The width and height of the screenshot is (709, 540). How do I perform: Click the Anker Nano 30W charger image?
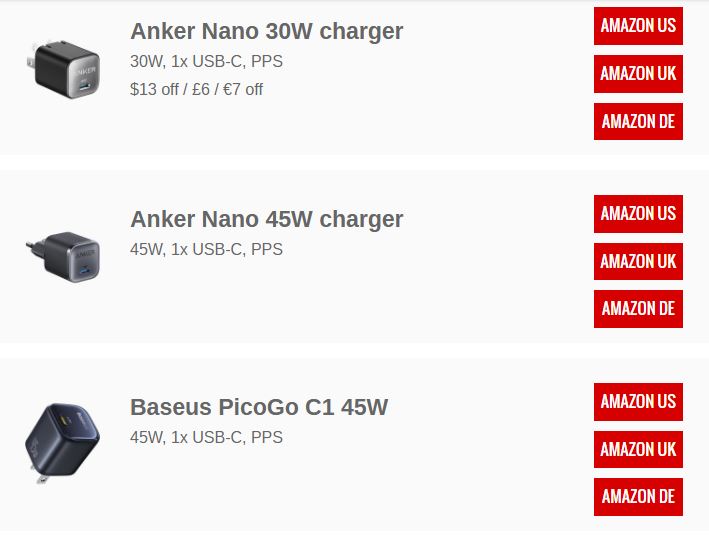(62, 72)
